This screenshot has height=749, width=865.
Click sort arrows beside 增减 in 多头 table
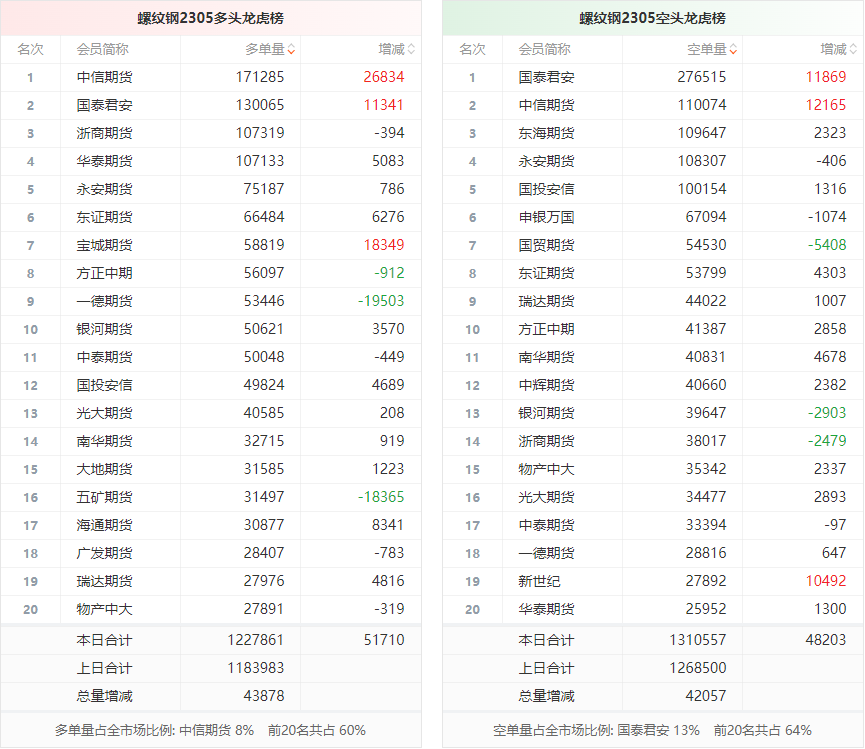[411, 49]
